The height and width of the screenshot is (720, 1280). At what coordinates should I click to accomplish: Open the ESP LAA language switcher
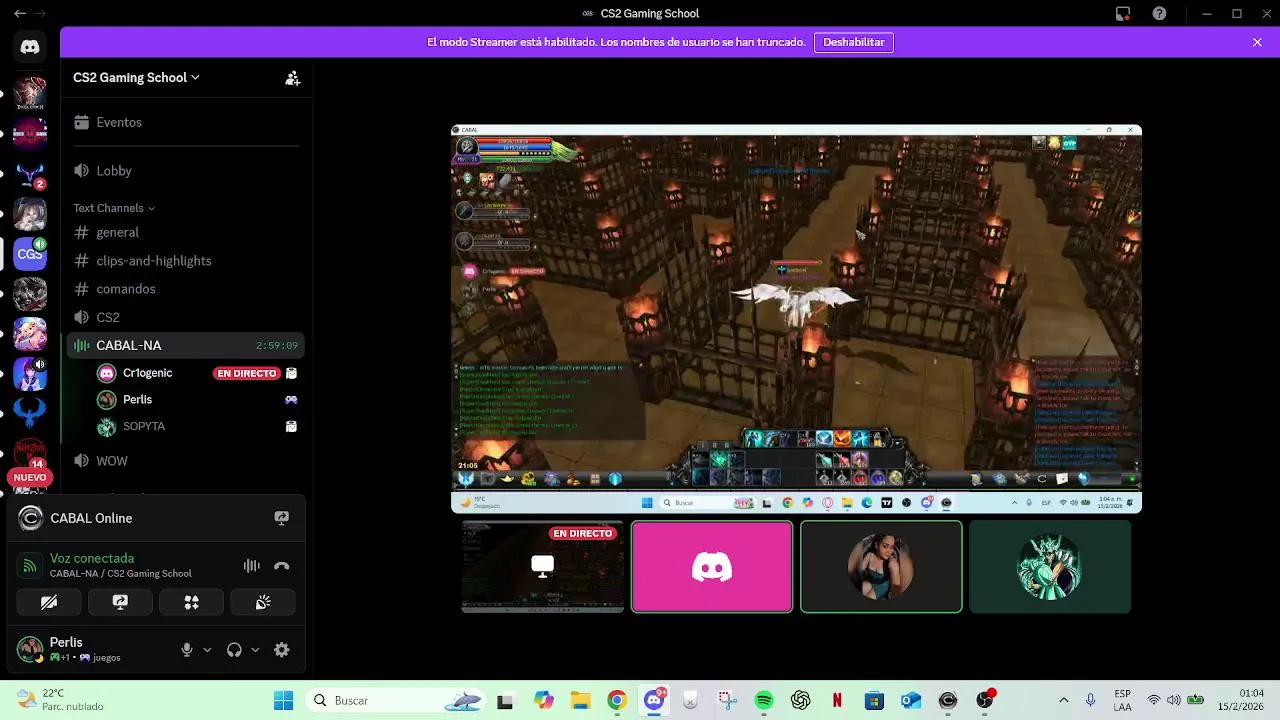click(1122, 700)
